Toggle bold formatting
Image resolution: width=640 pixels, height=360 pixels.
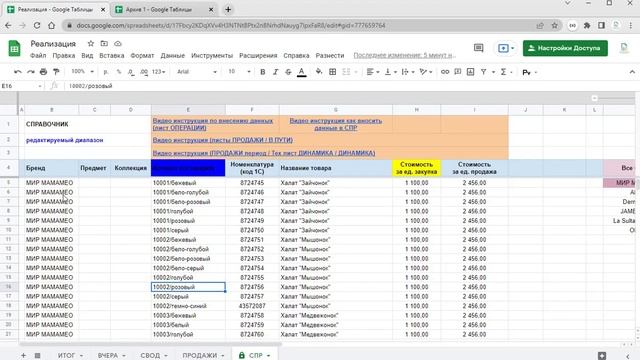pos(262,72)
